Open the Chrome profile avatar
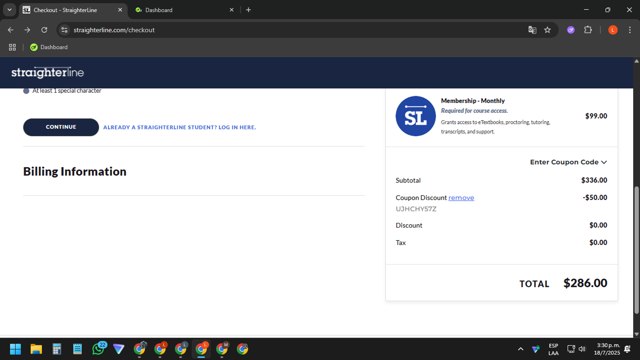This screenshot has height=360, width=640. (x=613, y=30)
